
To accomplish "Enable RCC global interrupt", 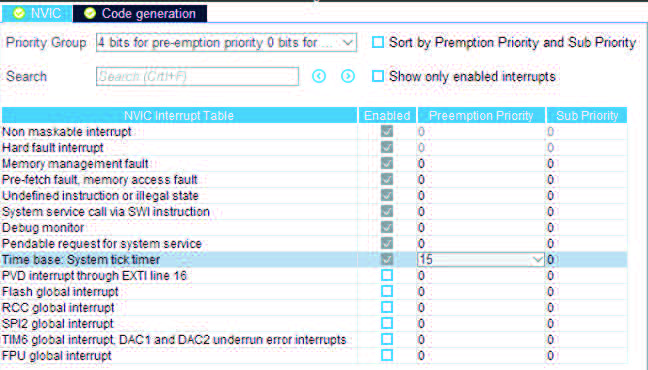I will point(387,308).
